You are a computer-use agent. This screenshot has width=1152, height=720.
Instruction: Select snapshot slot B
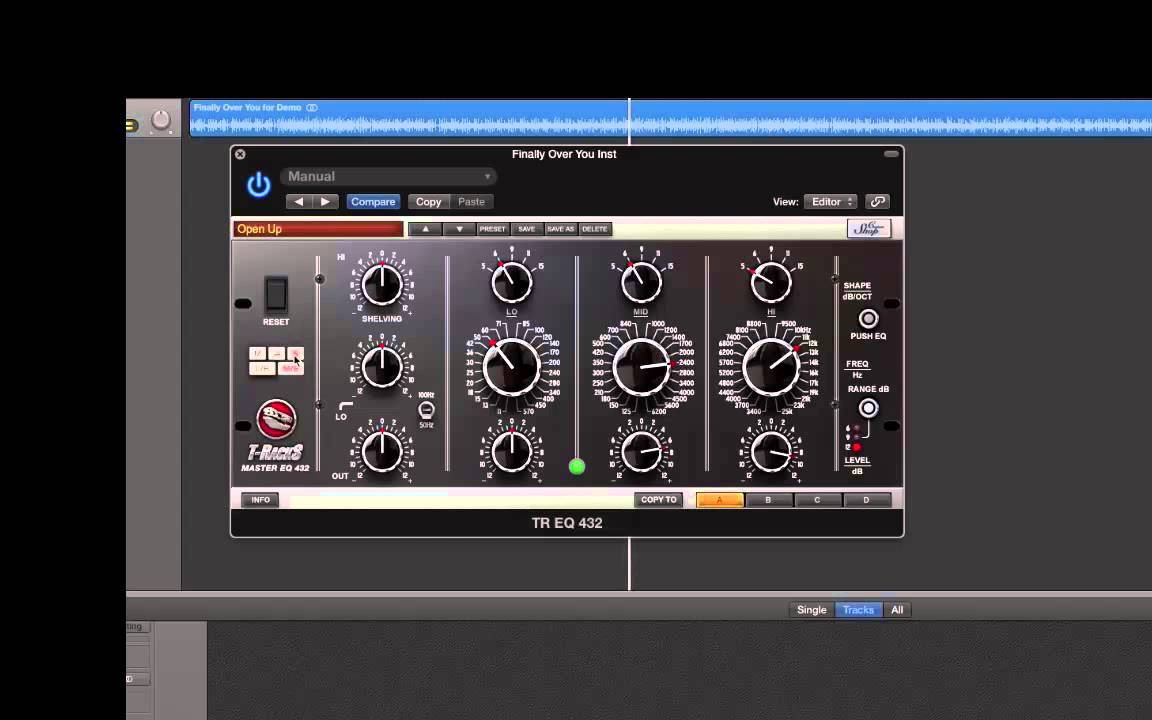[768, 500]
